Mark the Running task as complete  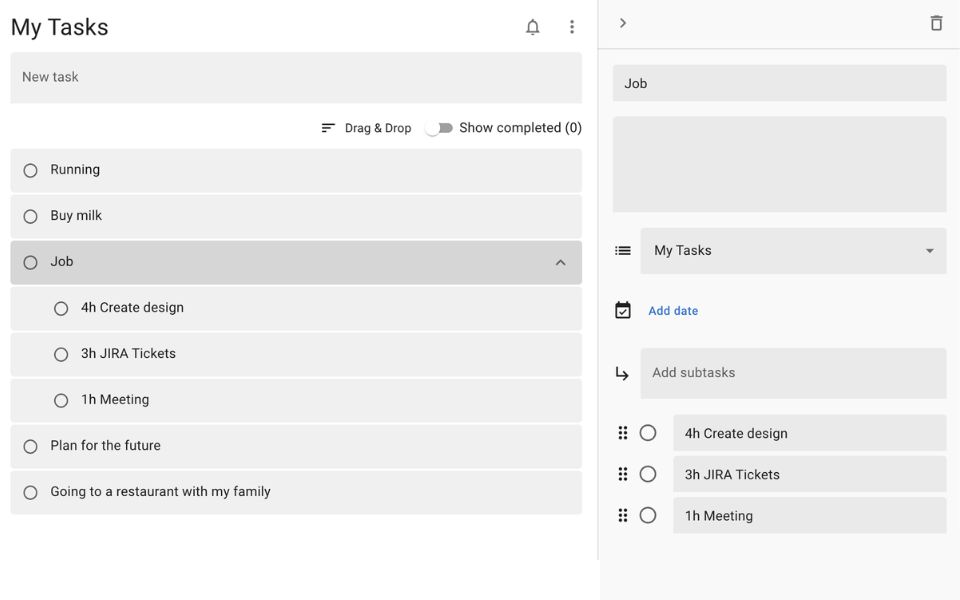[30, 170]
